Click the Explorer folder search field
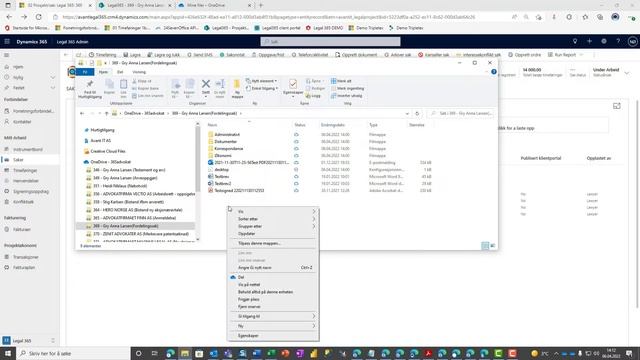Viewport: 640px width, 360px height. [x=460, y=113]
